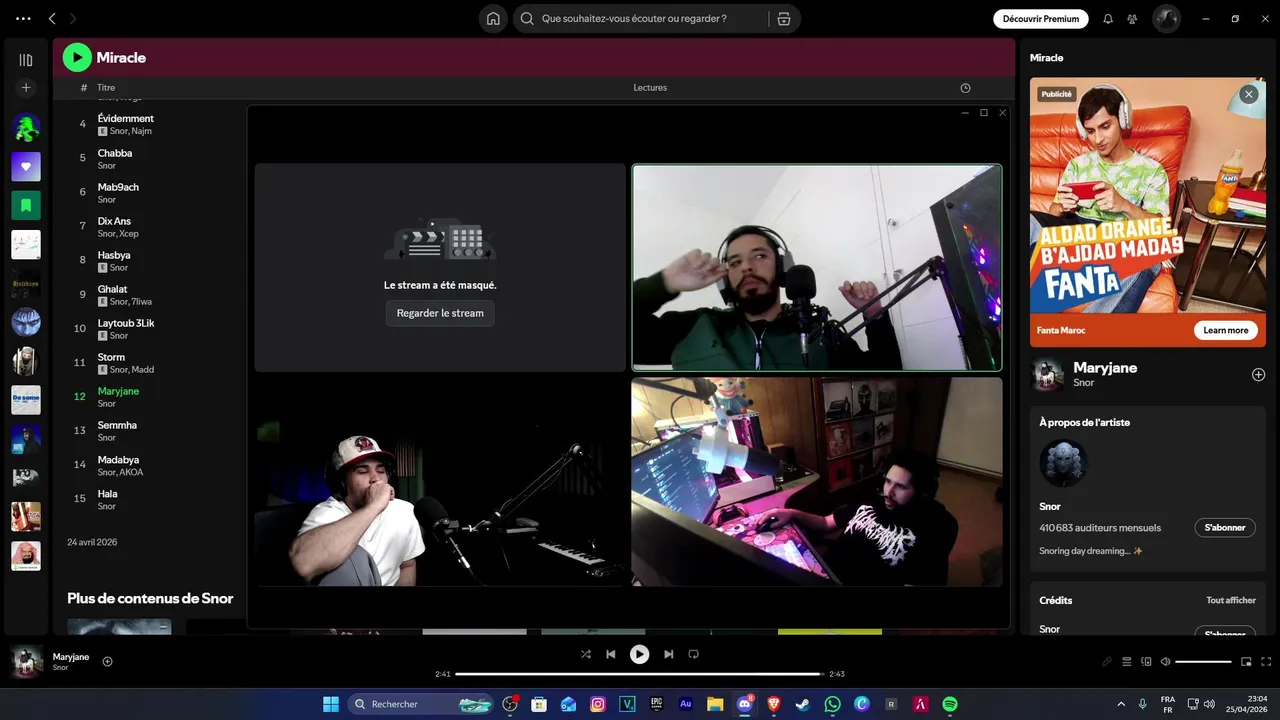Expand the Your Library sidebar icon
Screen dimensions: 1280x720
[x=26, y=60]
